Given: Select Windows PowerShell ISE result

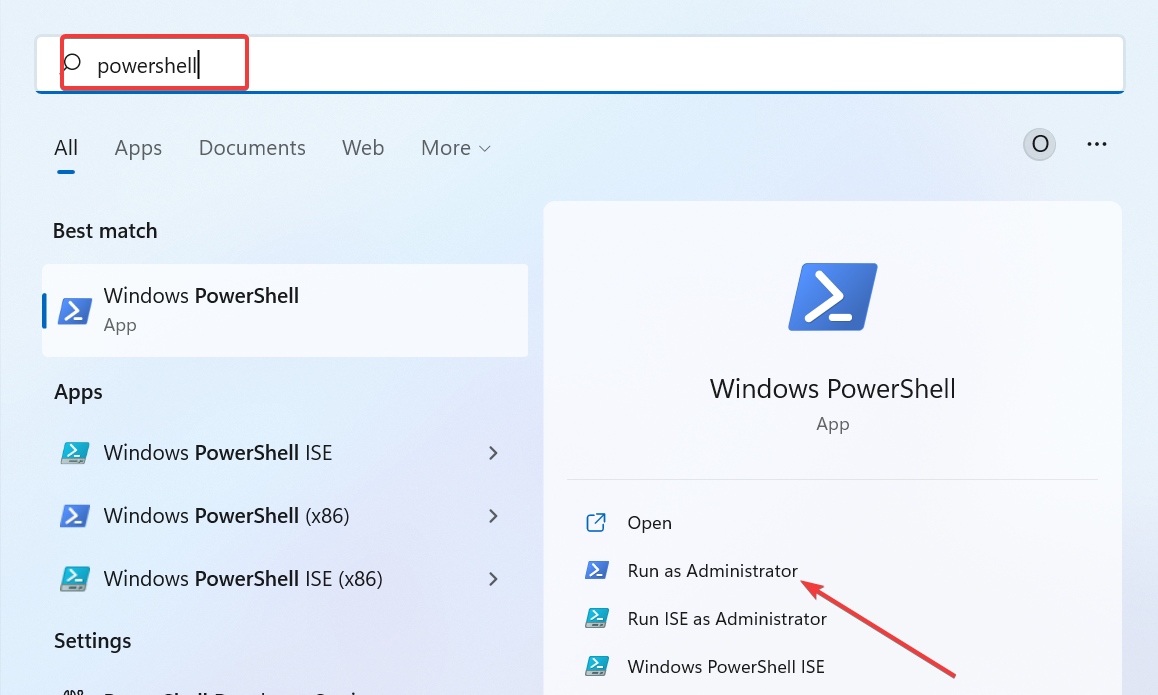Looking at the screenshot, I should pyautogui.click(x=285, y=453).
